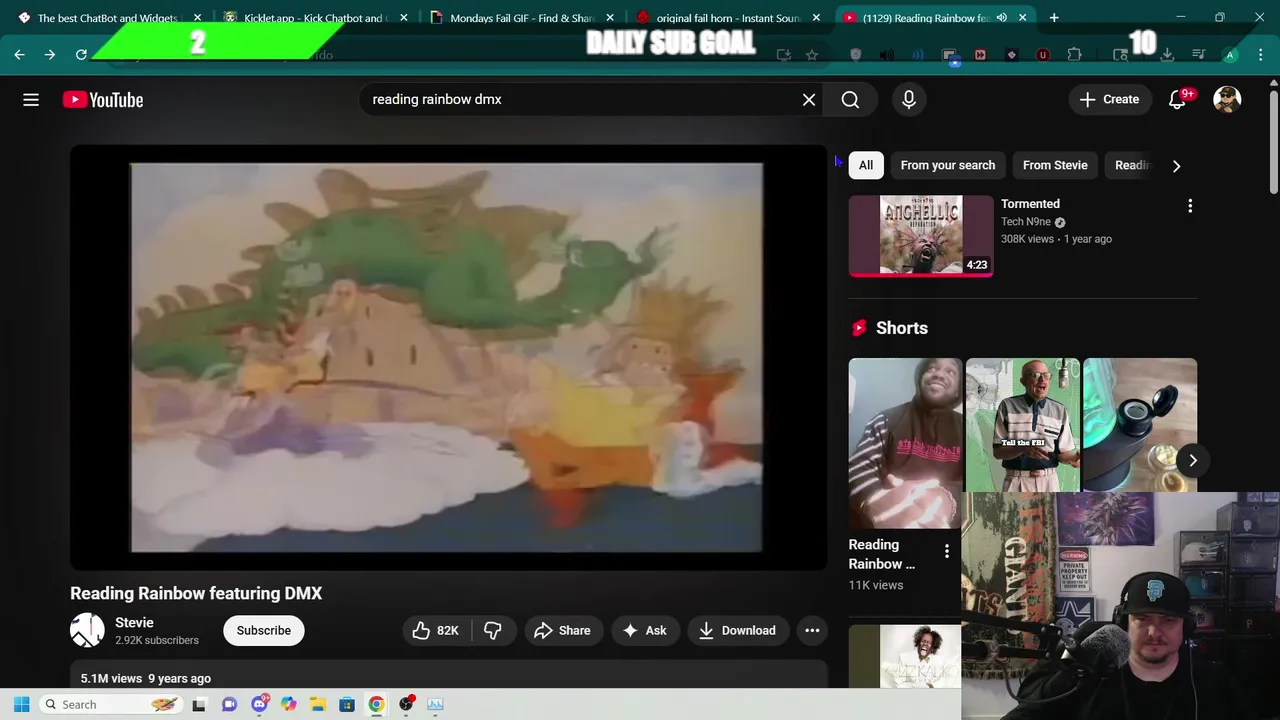Open the Stevie channel avatar
The height and width of the screenshot is (720, 1280).
point(87,630)
